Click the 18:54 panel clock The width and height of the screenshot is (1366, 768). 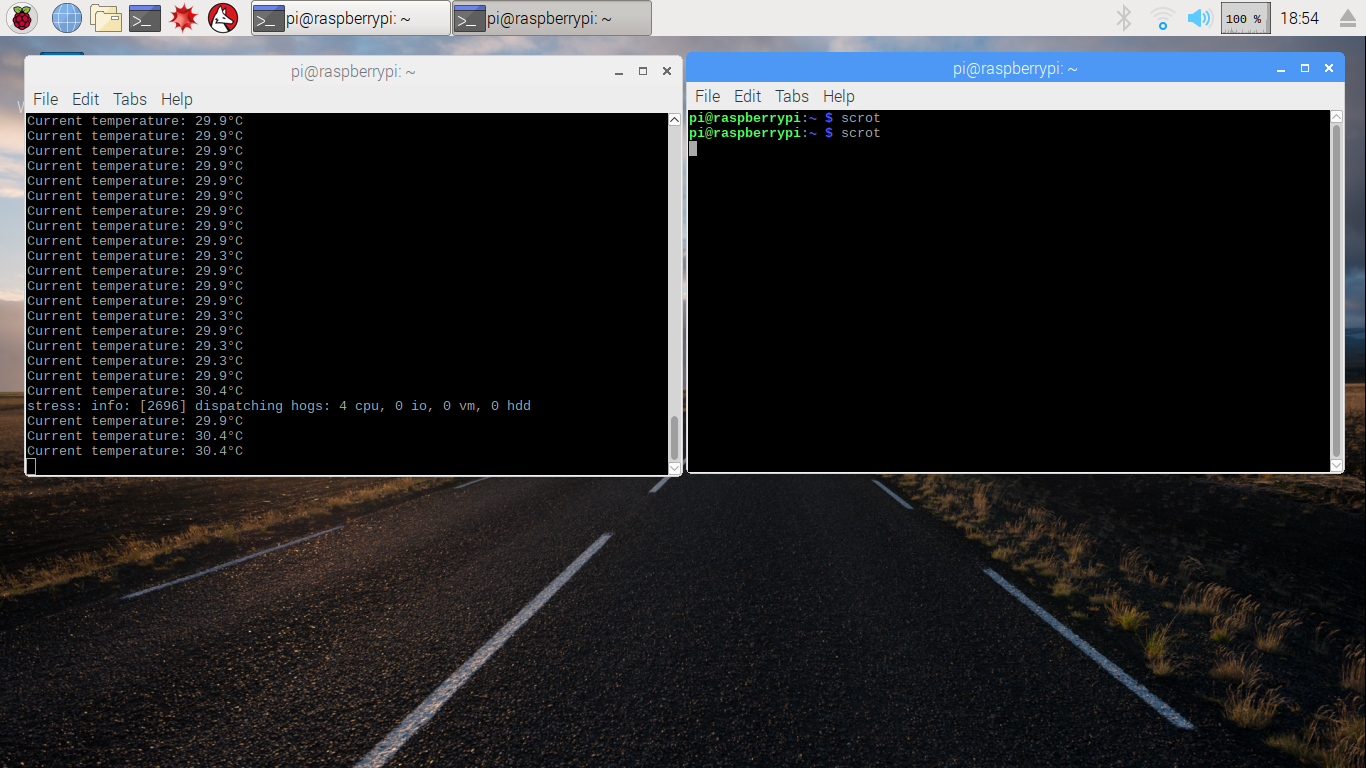click(1299, 18)
